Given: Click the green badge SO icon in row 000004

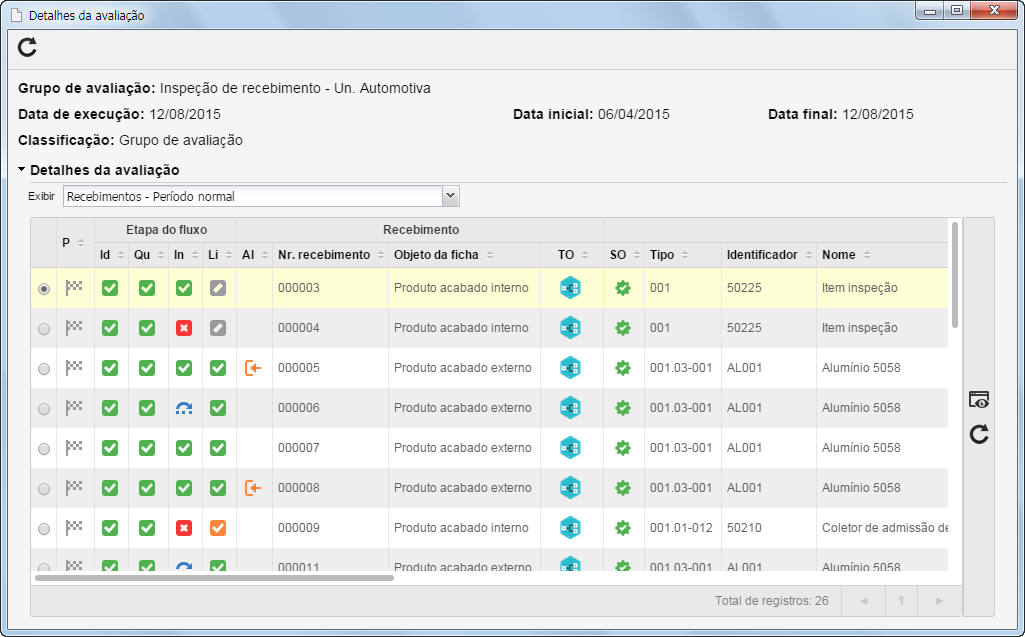Looking at the screenshot, I should point(623,328).
